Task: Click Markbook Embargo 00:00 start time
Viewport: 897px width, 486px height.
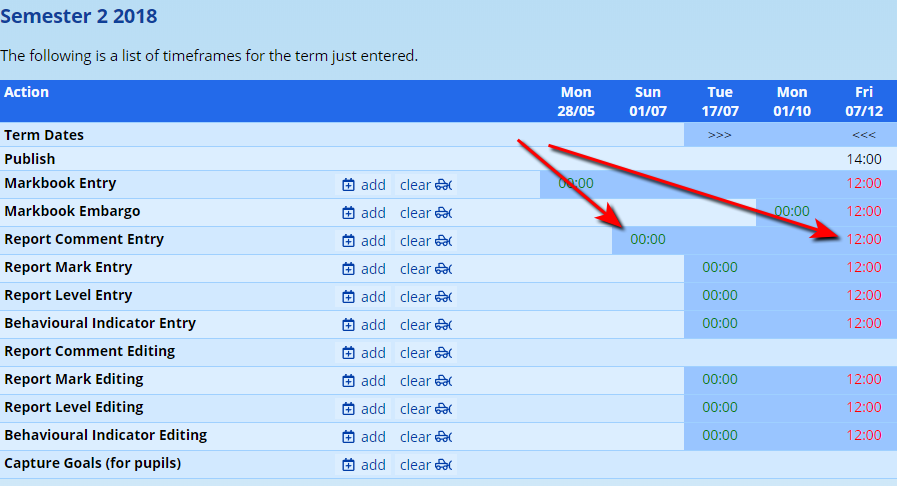Action: [x=792, y=212]
